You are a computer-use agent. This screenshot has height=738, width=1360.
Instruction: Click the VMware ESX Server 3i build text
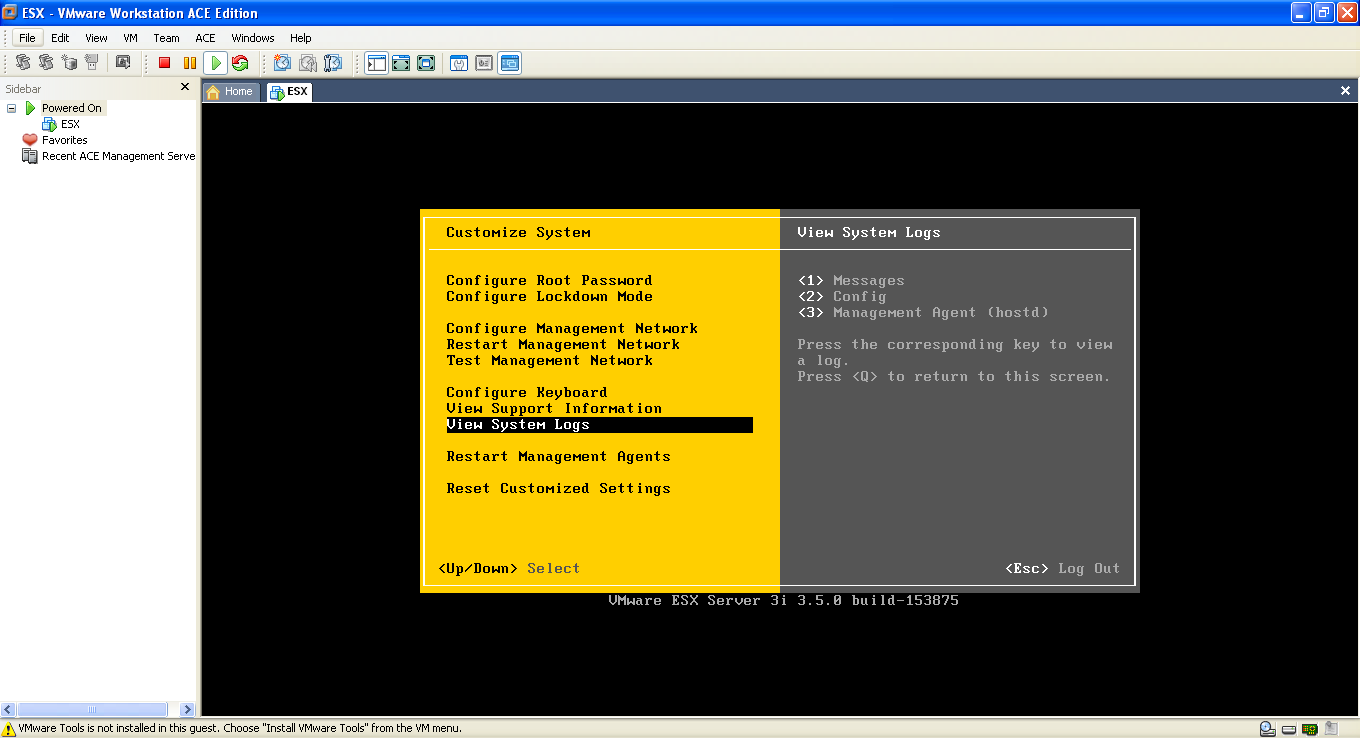pyautogui.click(x=783, y=600)
